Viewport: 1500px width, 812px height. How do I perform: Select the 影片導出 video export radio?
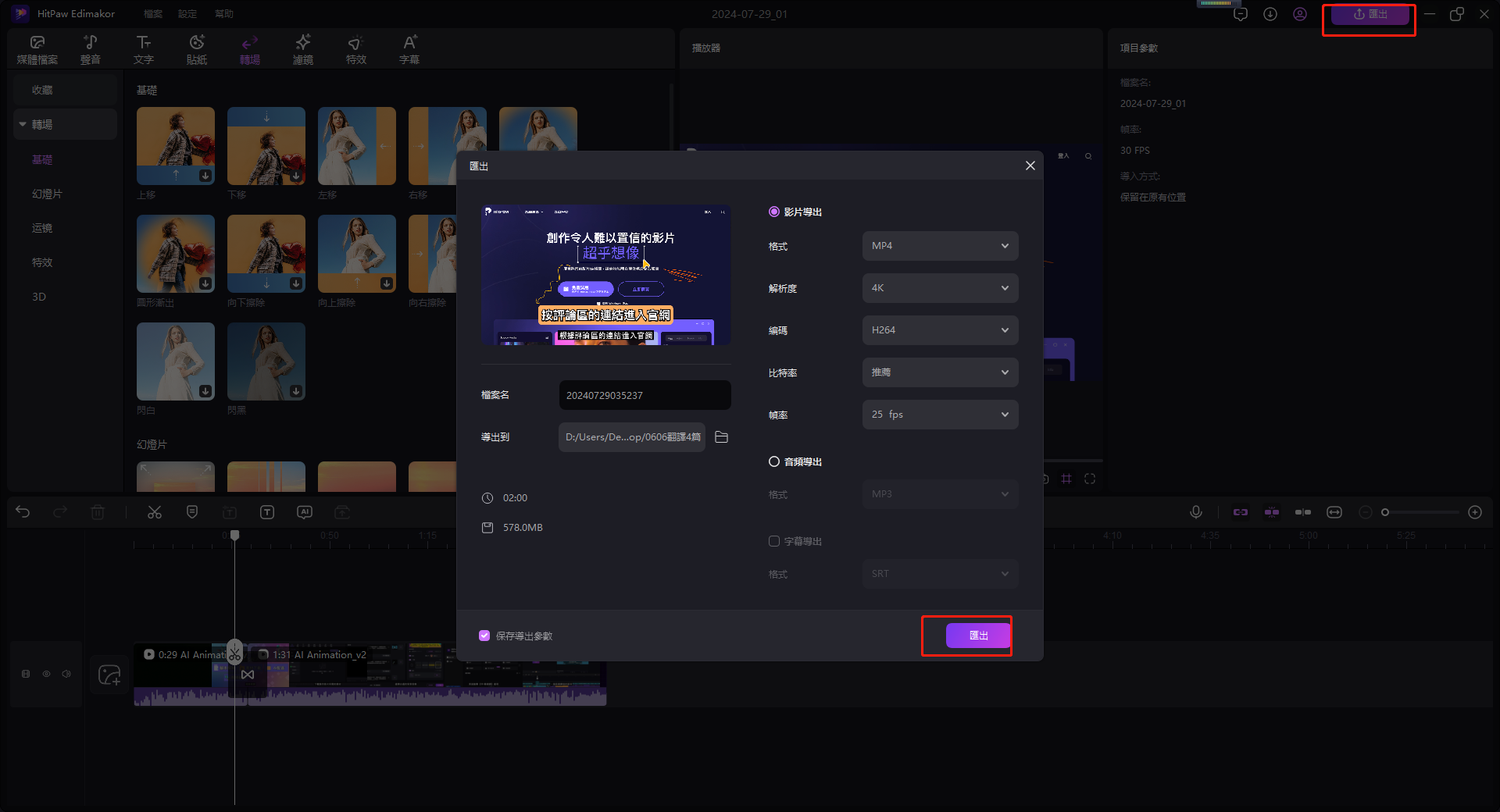point(774,212)
